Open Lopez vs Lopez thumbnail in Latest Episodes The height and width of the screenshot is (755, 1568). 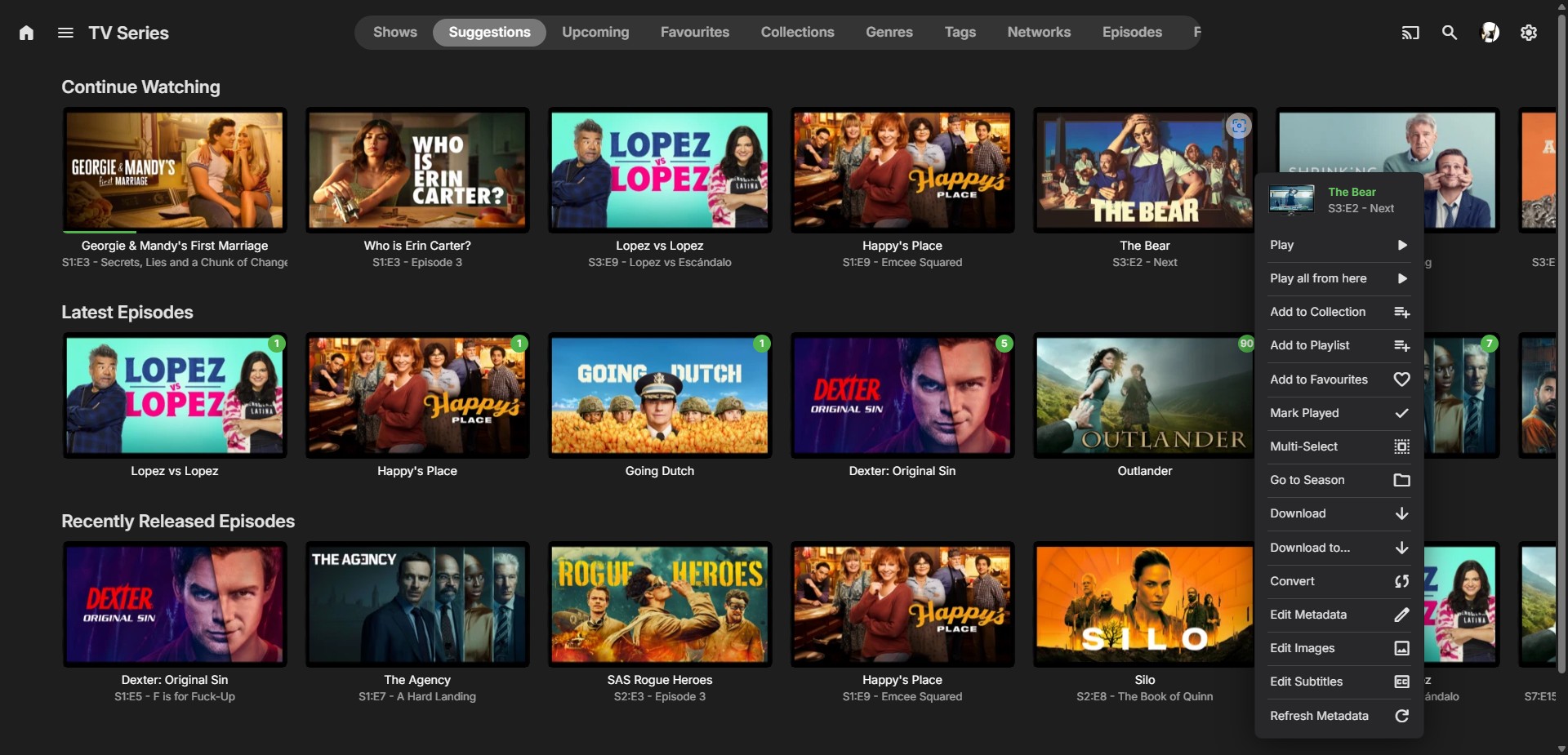coord(175,395)
